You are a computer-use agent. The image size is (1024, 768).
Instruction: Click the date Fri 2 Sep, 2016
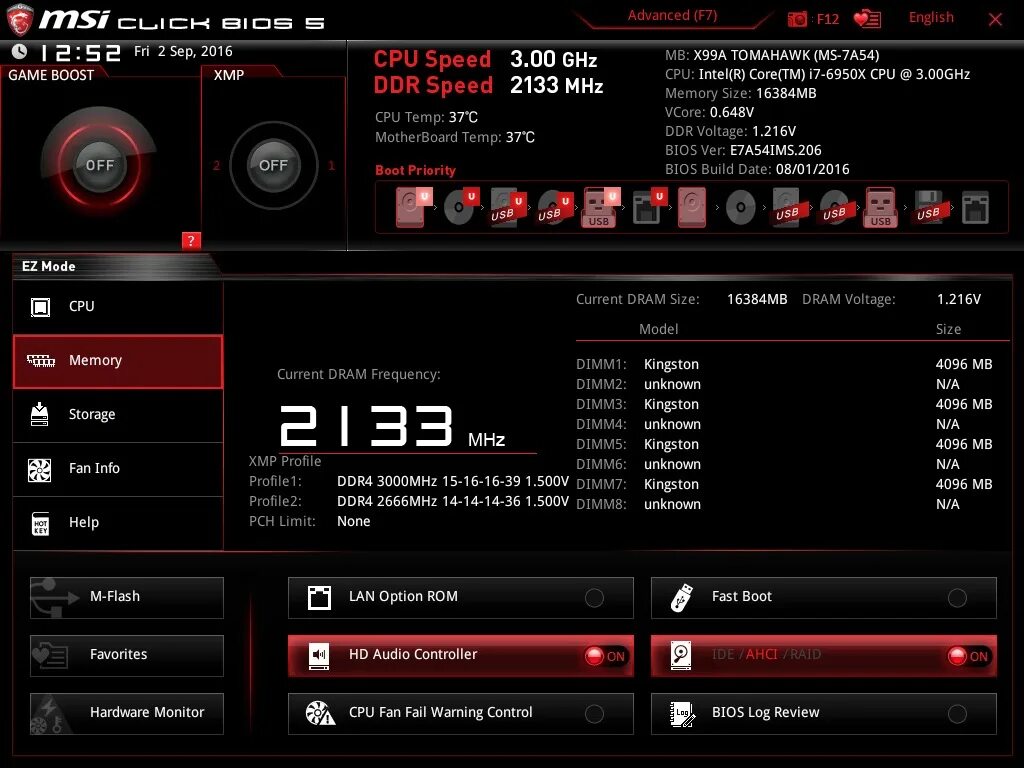click(184, 51)
